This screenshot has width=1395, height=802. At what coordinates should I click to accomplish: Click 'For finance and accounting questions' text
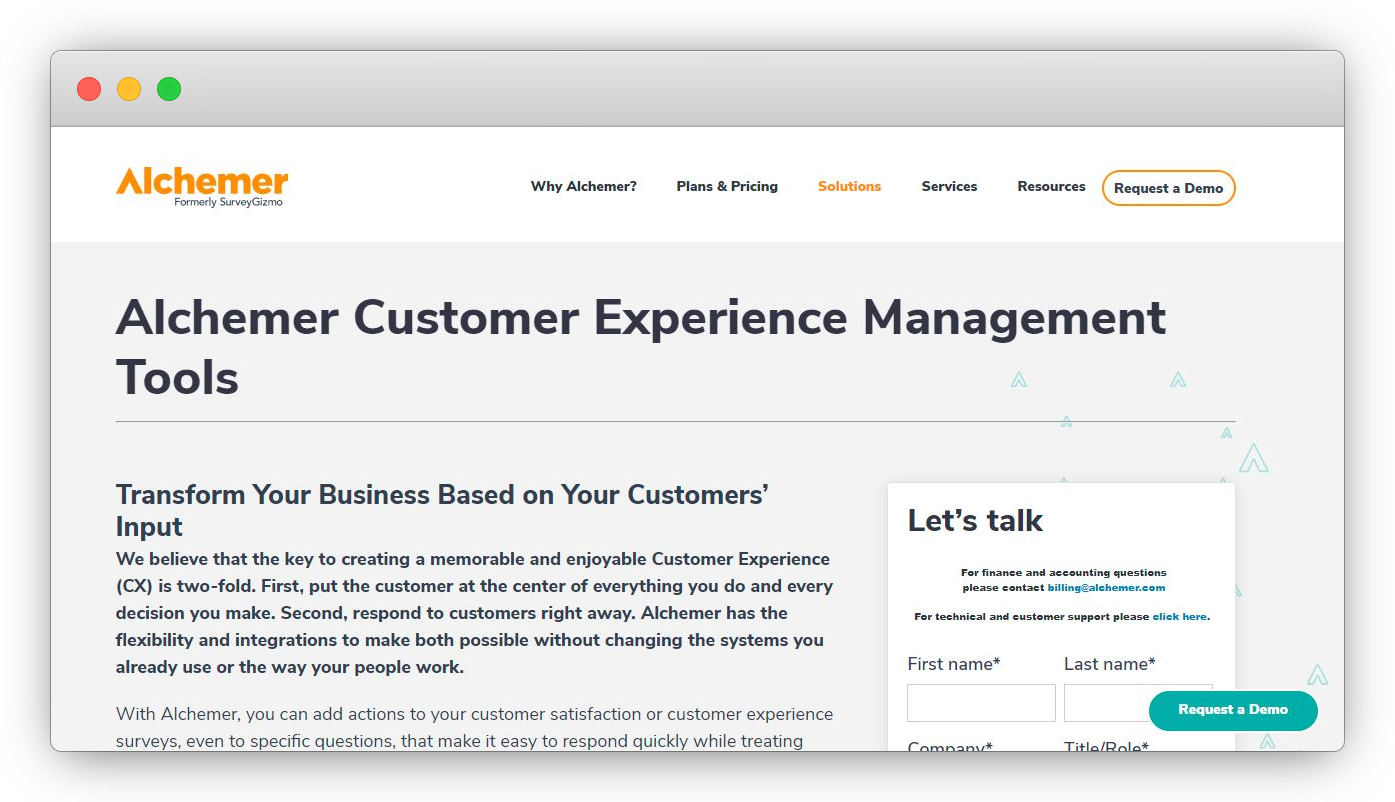[x=1064, y=573]
